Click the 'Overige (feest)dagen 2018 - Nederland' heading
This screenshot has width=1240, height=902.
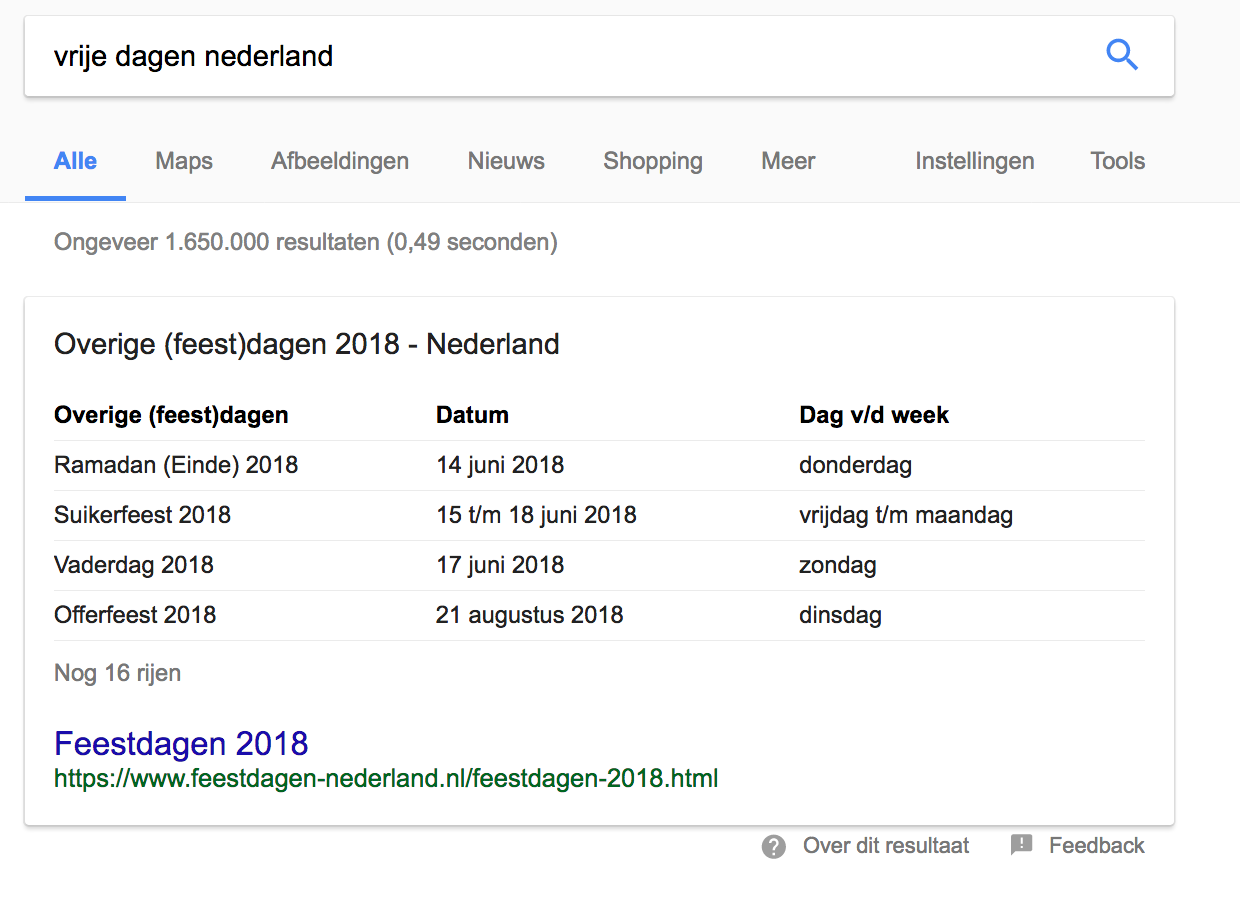(x=306, y=345)
